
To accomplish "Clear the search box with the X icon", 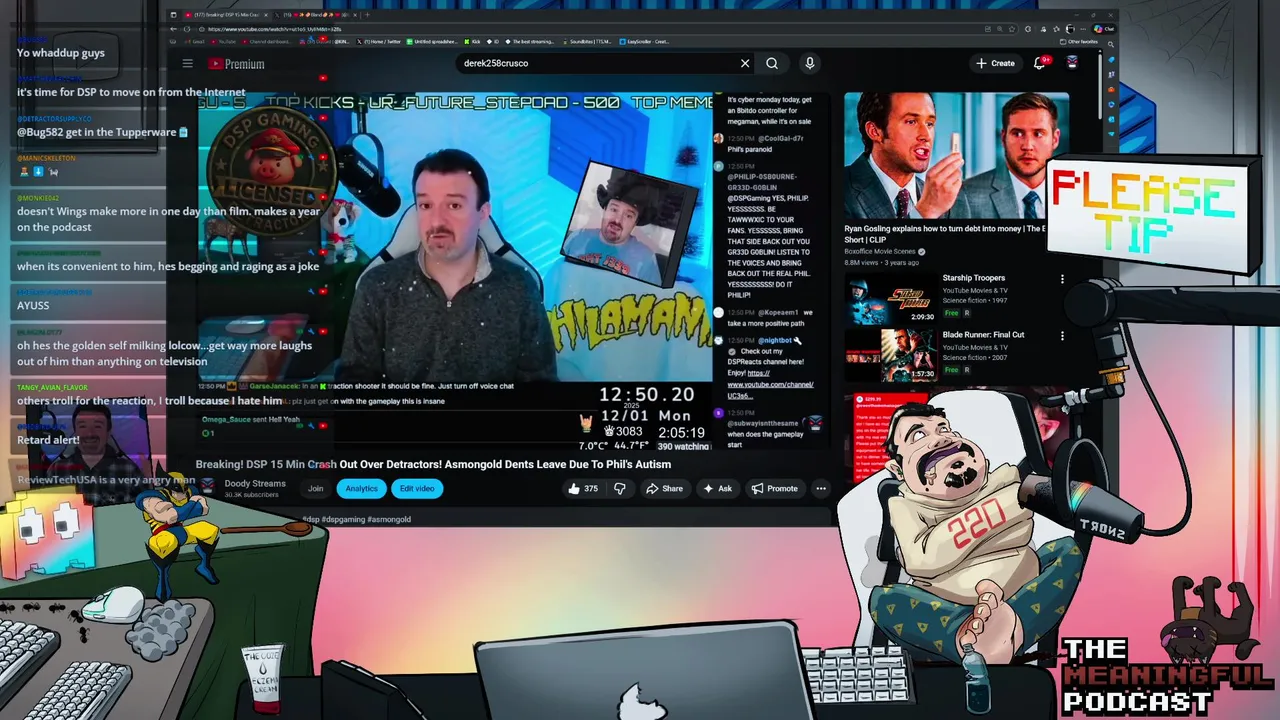I will coord(745,63).
